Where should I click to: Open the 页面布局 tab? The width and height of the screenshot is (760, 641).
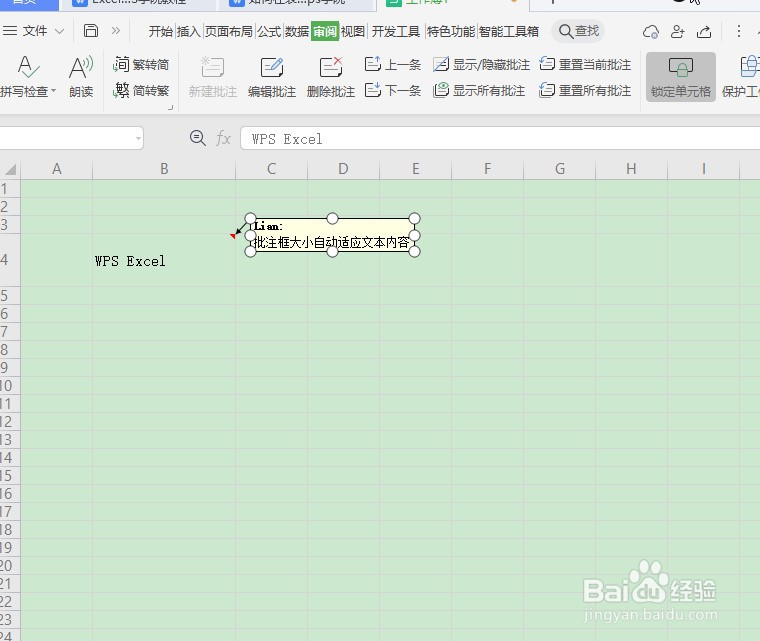coord(229,32)
